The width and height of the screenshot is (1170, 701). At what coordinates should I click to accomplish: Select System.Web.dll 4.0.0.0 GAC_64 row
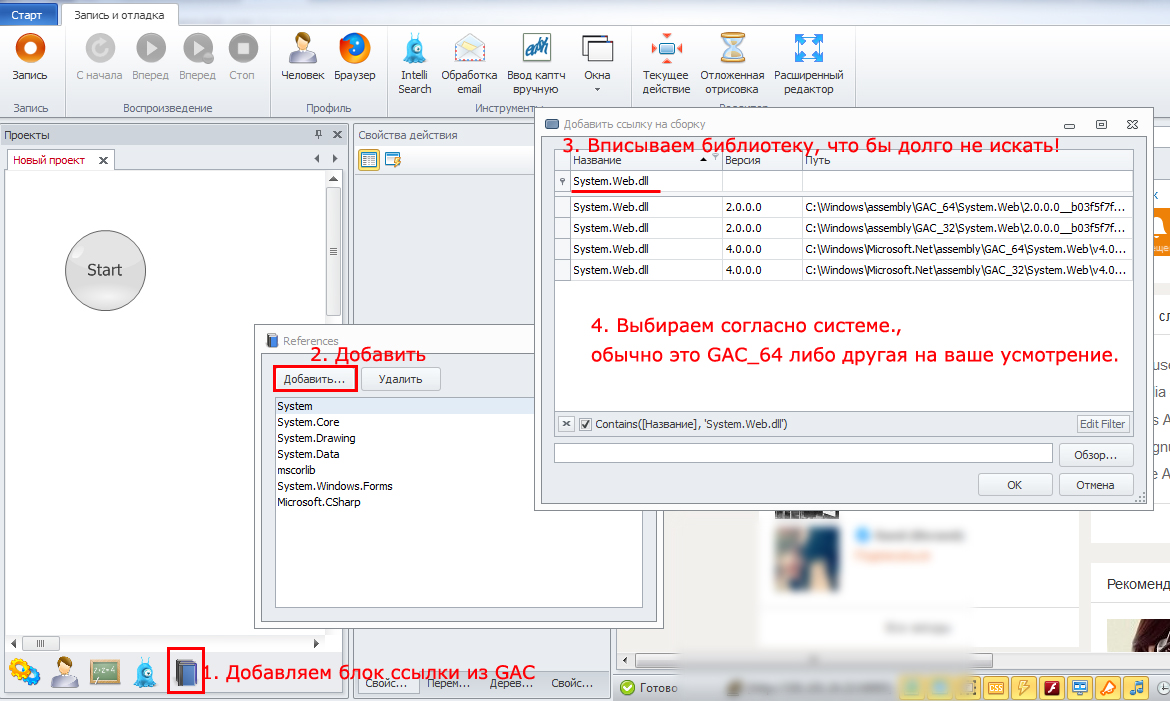pyautogui.click(x=844, y=249)
